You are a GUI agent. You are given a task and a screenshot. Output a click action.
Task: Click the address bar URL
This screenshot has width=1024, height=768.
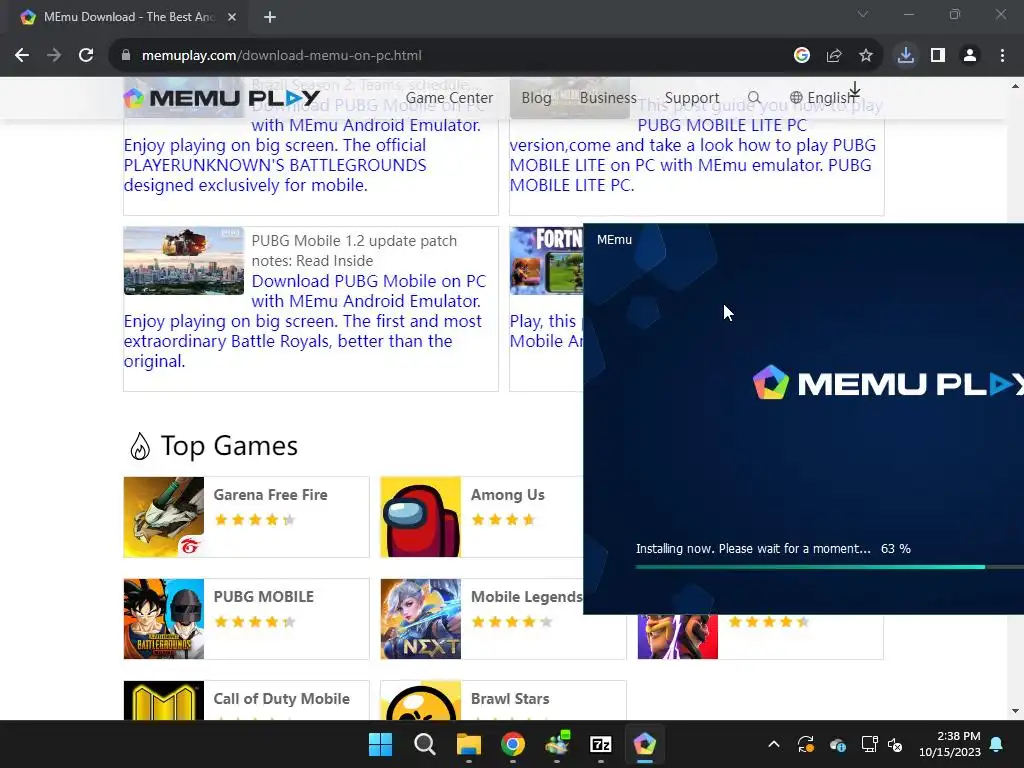point(281,56)
